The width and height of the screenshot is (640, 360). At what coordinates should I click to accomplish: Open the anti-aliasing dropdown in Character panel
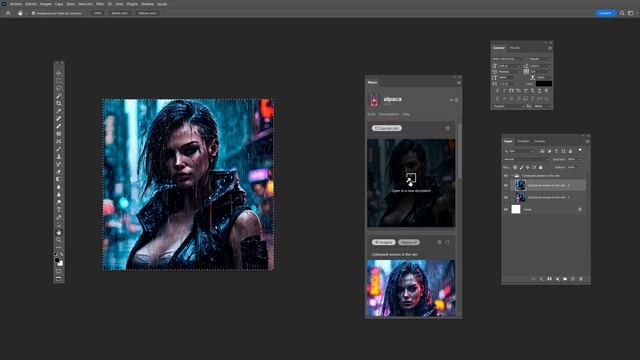tap(542, 106)
